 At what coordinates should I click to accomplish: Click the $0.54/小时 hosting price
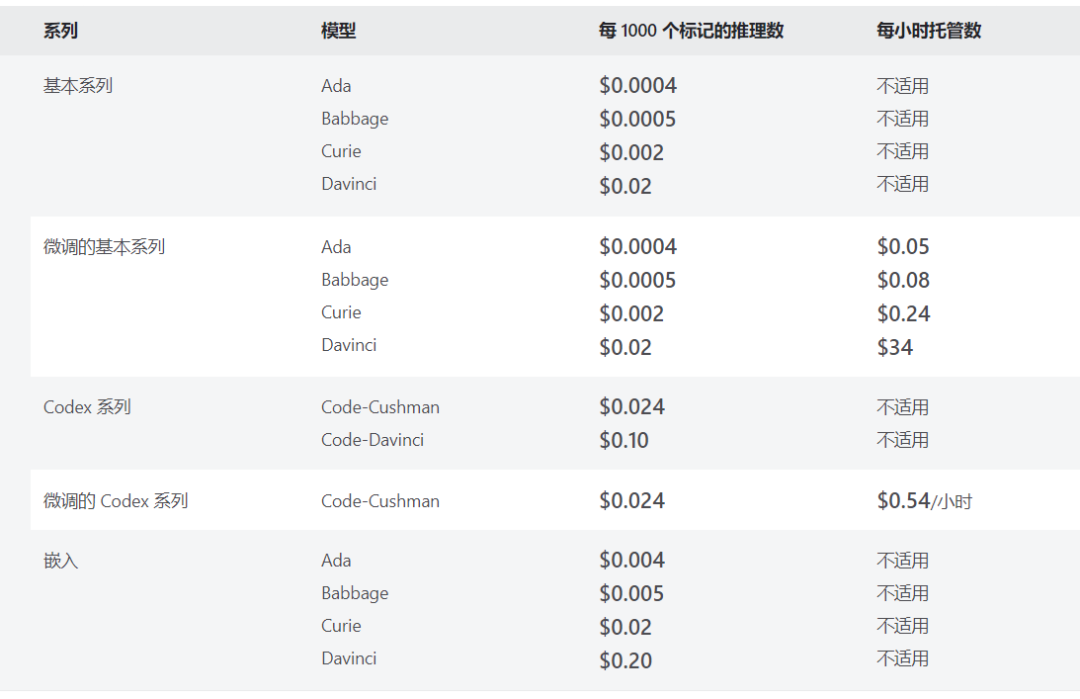click(924, 501)
